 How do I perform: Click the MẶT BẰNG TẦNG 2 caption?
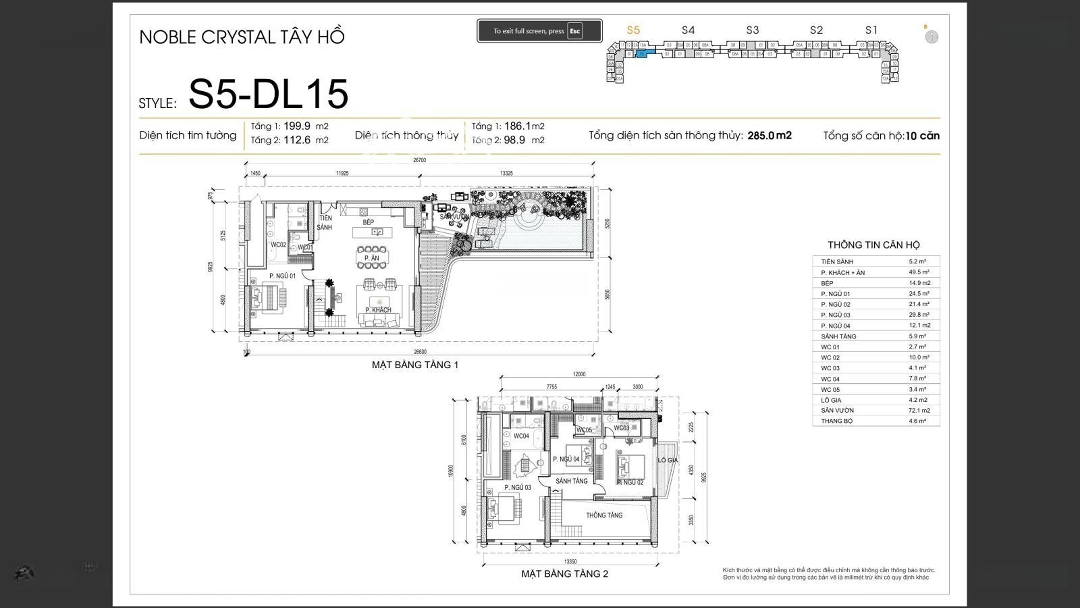coord(564,574)
